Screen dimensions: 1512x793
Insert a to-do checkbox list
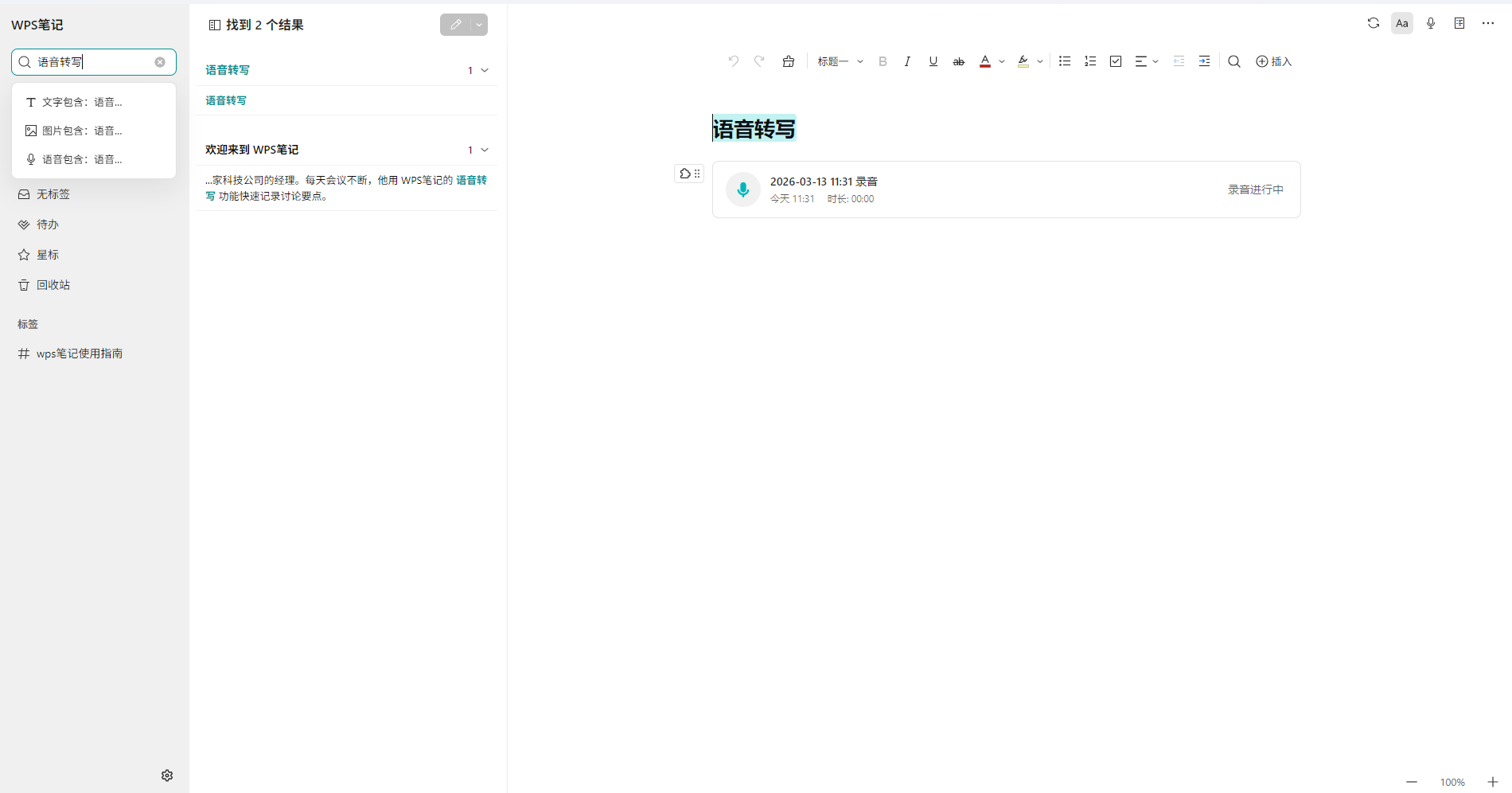pyautogui.click(x=1116, y=61)
